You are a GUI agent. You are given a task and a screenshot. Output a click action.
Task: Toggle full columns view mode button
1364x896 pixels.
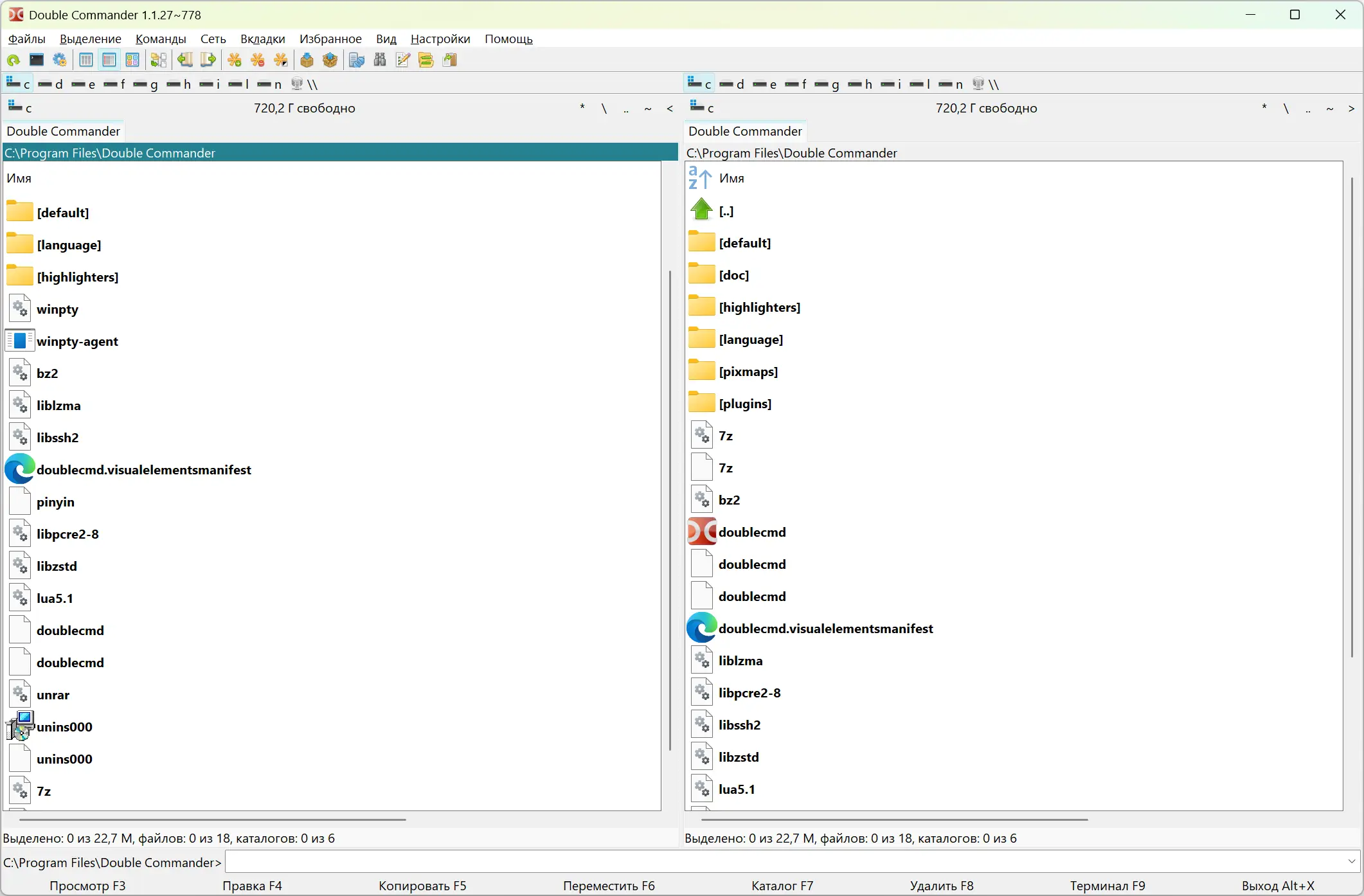109,60
